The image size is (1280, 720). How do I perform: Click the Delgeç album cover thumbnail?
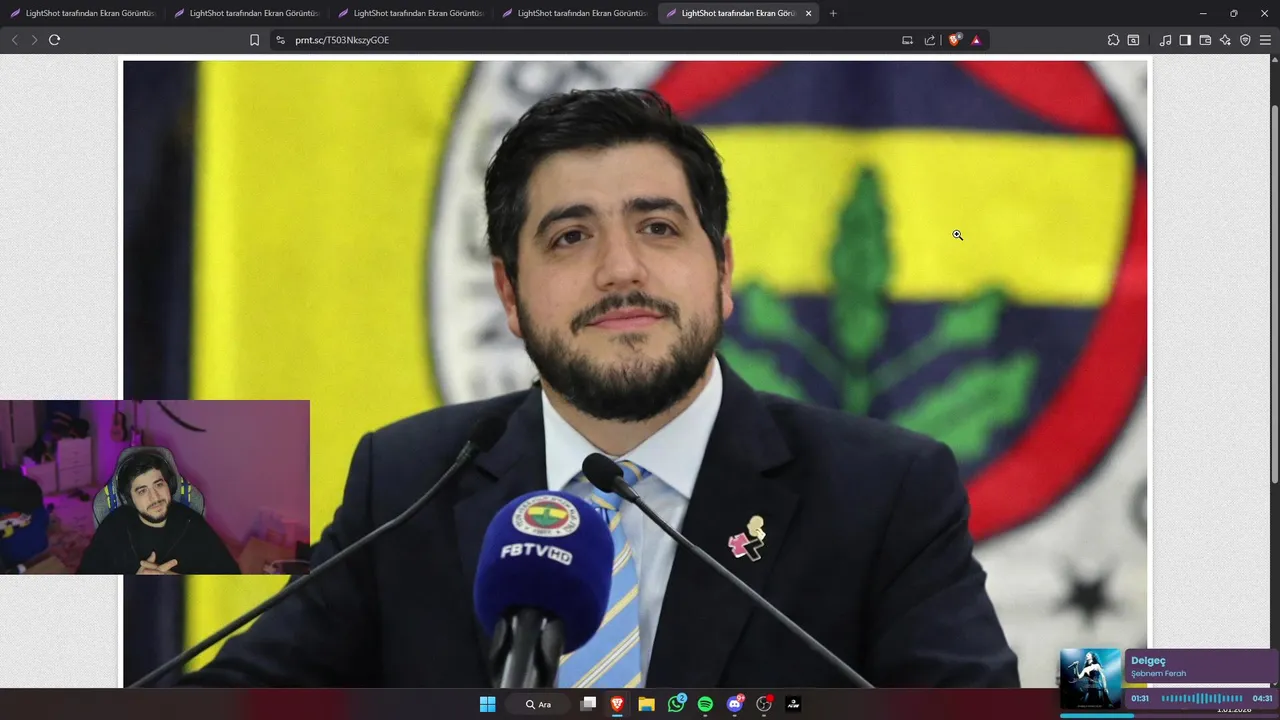tap(1090, 679)
